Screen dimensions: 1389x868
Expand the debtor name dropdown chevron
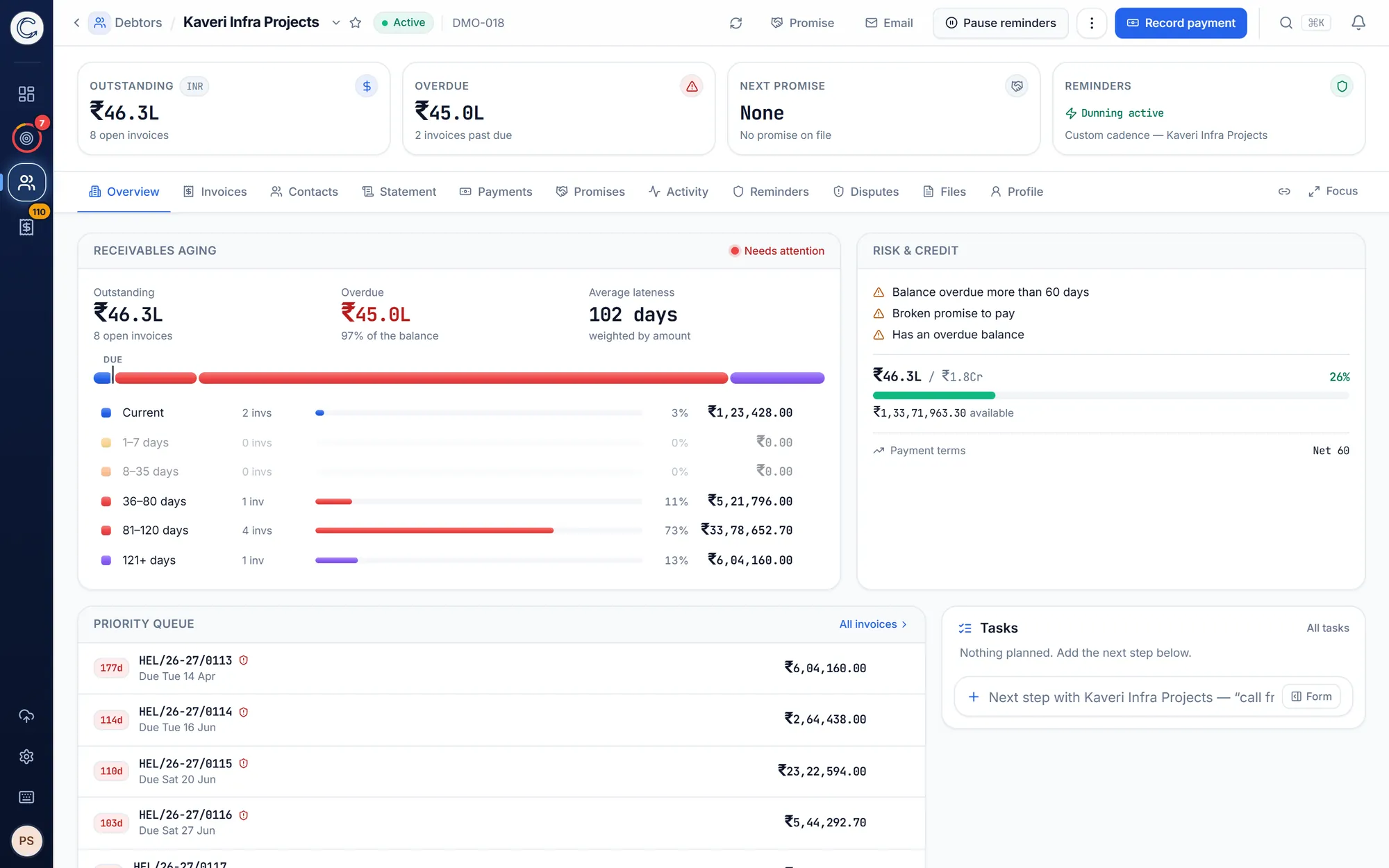tap(336, 23)
